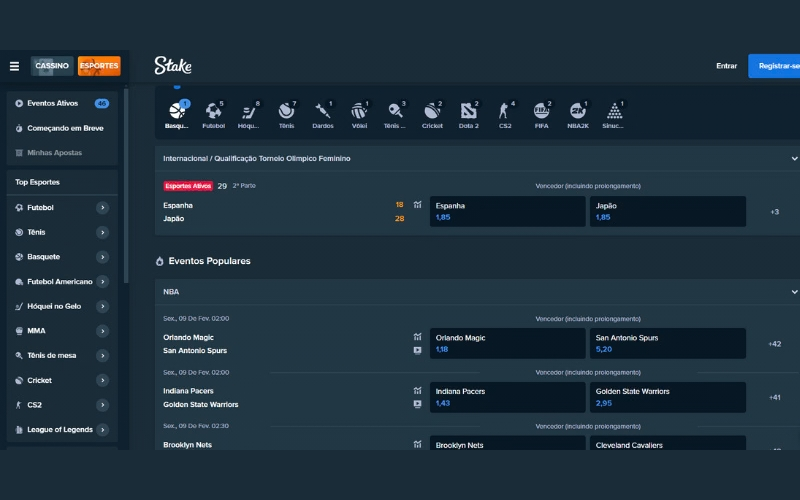Open +41 more markets for Indiana Pacers

click(x=774, y=397)
